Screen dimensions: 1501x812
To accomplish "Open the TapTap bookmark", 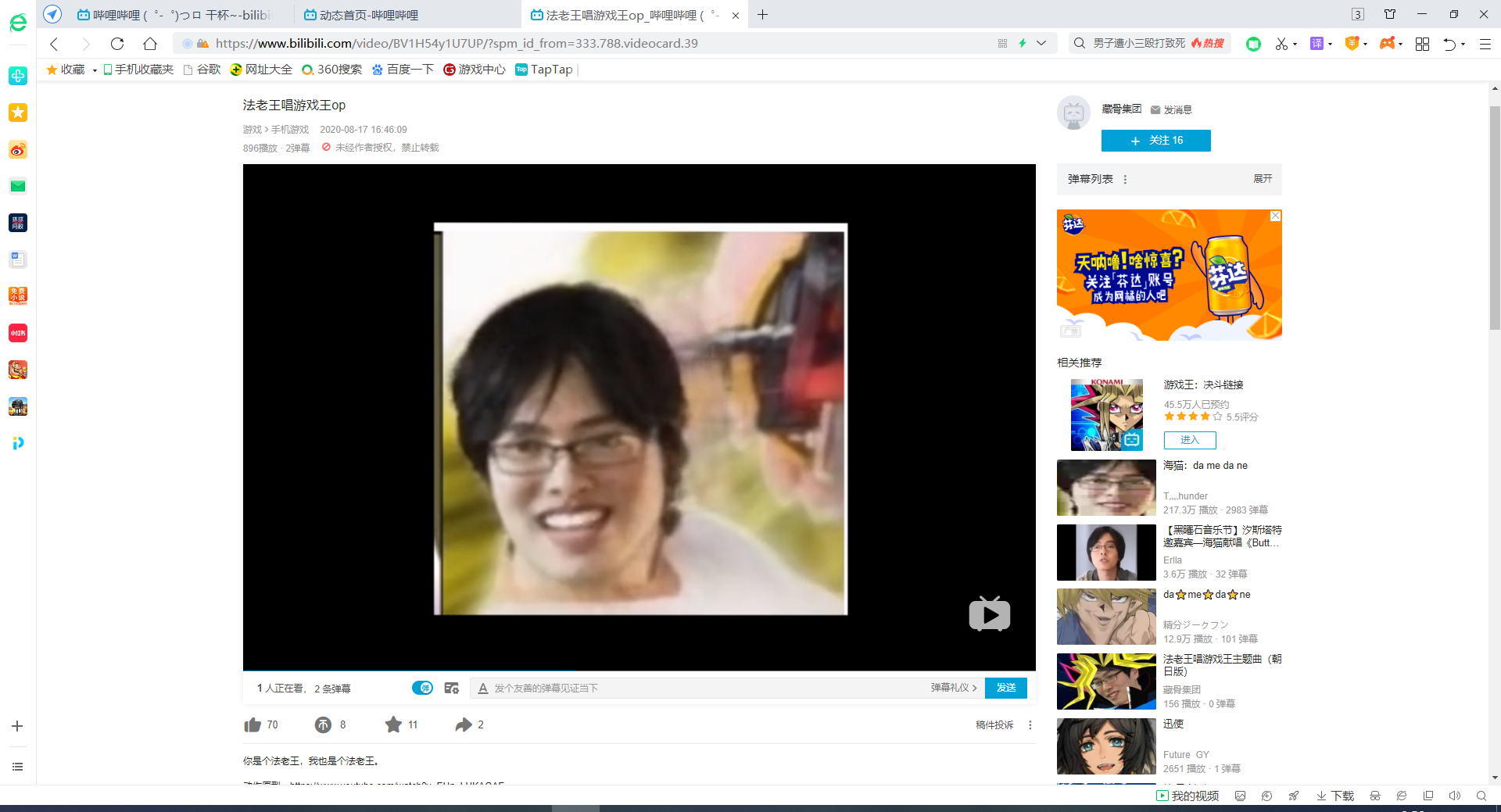I will (544, 70).
